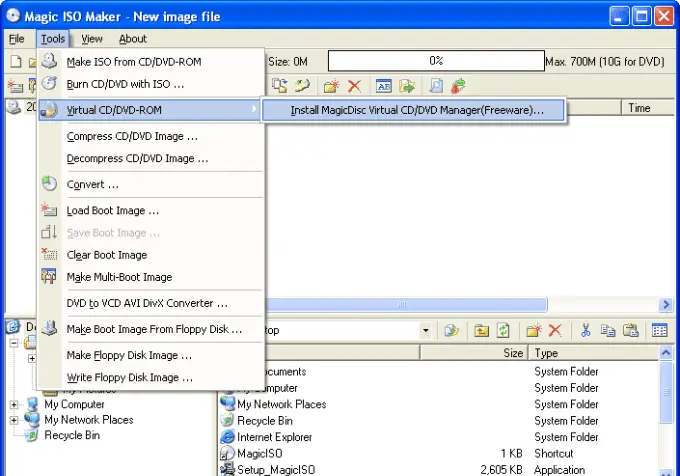Select Load Boot Image entry

click(x=151, y=211)
